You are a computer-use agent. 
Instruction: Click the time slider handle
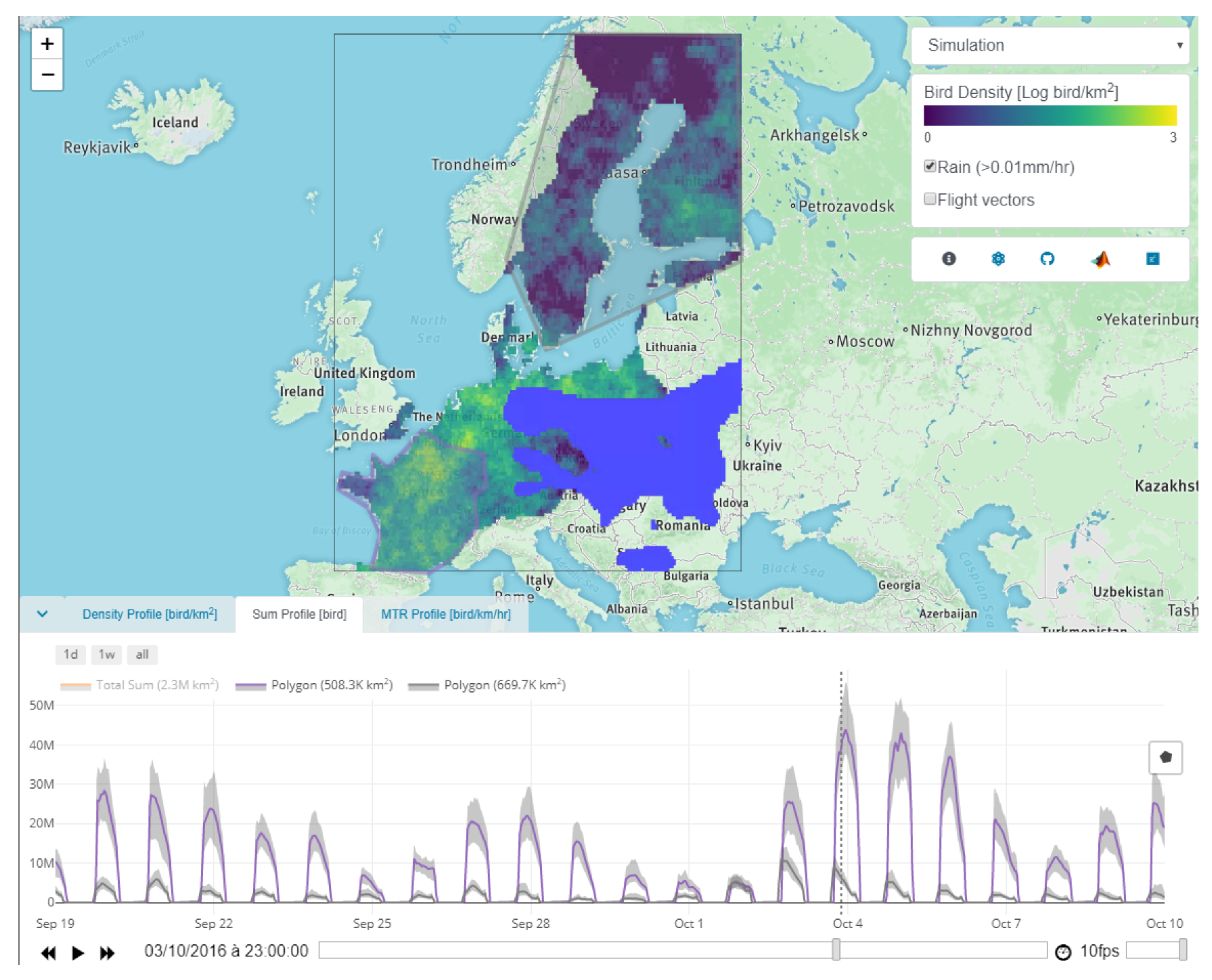pos(836,950)
